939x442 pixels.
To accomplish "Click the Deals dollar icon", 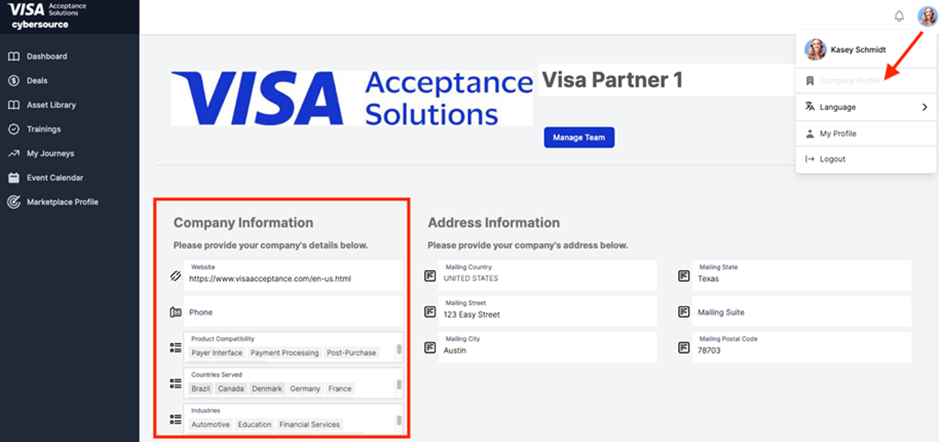I will tap(14, 80).
